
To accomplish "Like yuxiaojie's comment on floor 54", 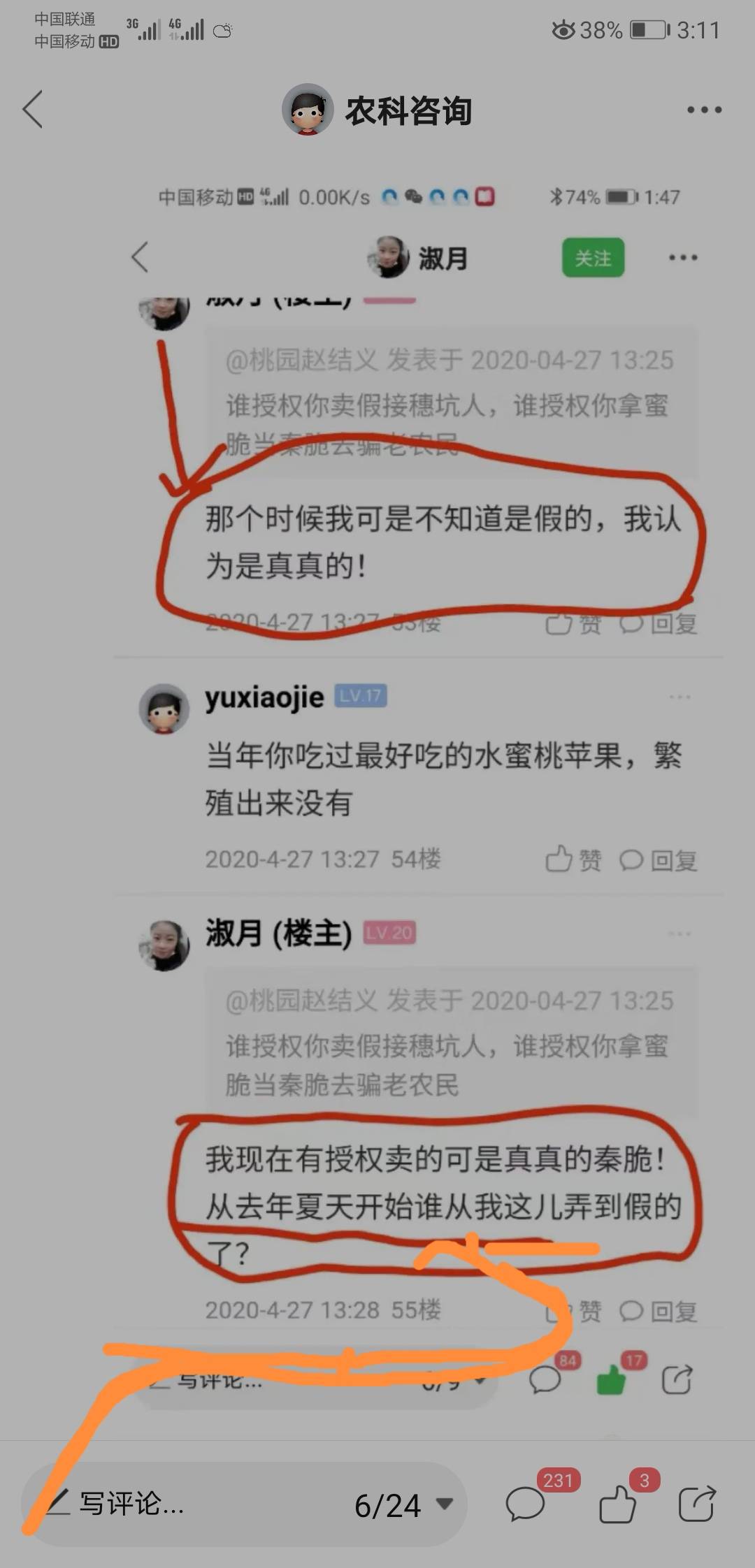I will pyautogui.click(x=573, y=860).
